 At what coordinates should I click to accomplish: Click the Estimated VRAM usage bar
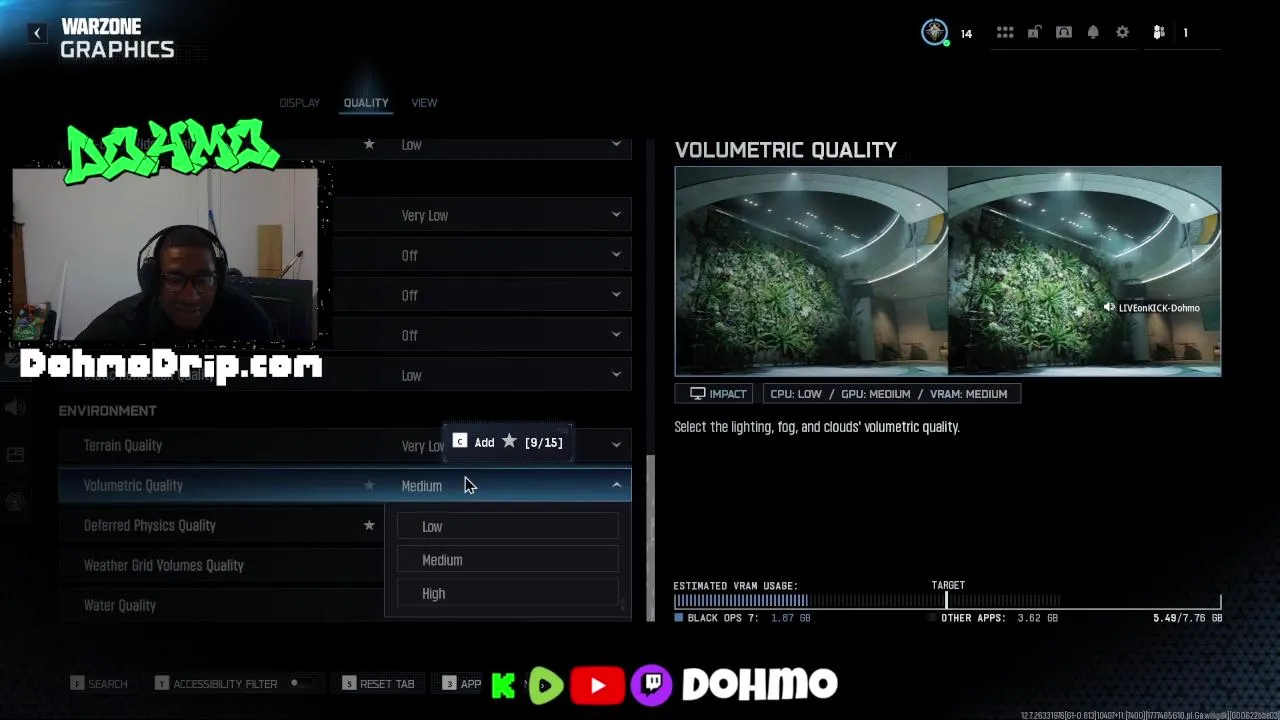coord(947,601)
